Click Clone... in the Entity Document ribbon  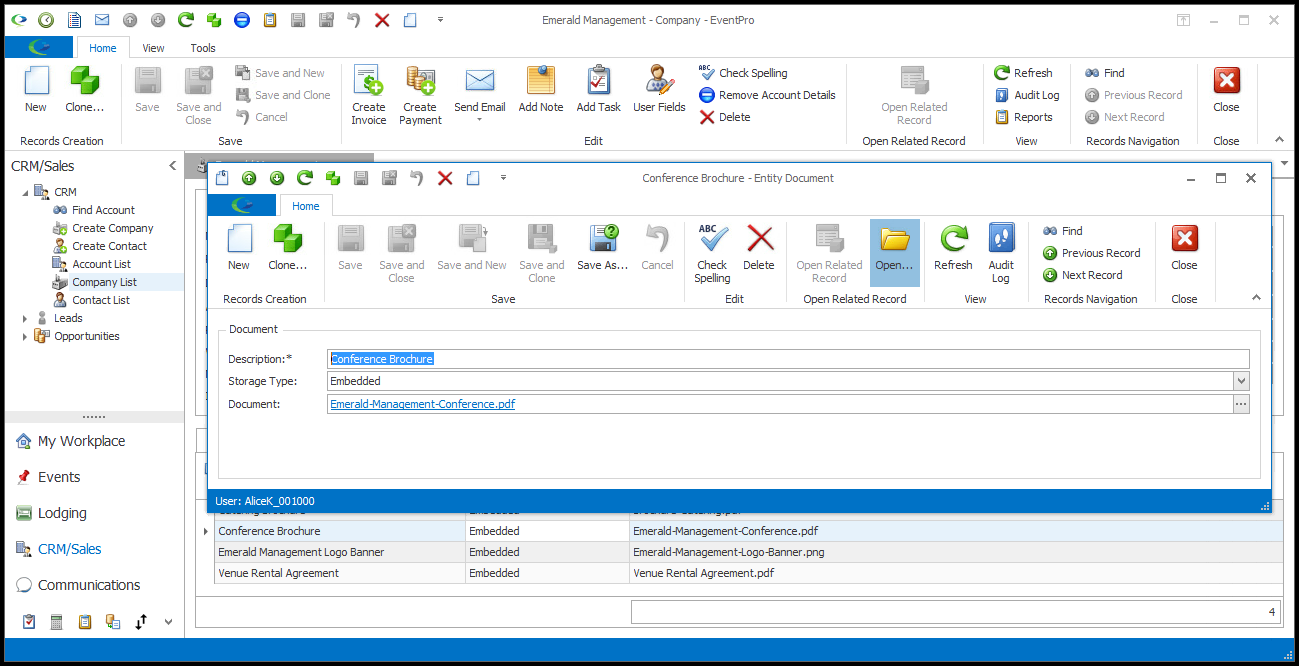[x=287, y=248]
